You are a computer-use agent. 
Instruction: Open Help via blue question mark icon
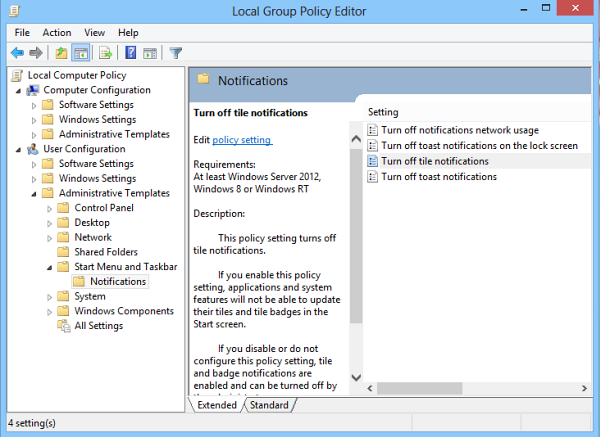click(130, 53)
